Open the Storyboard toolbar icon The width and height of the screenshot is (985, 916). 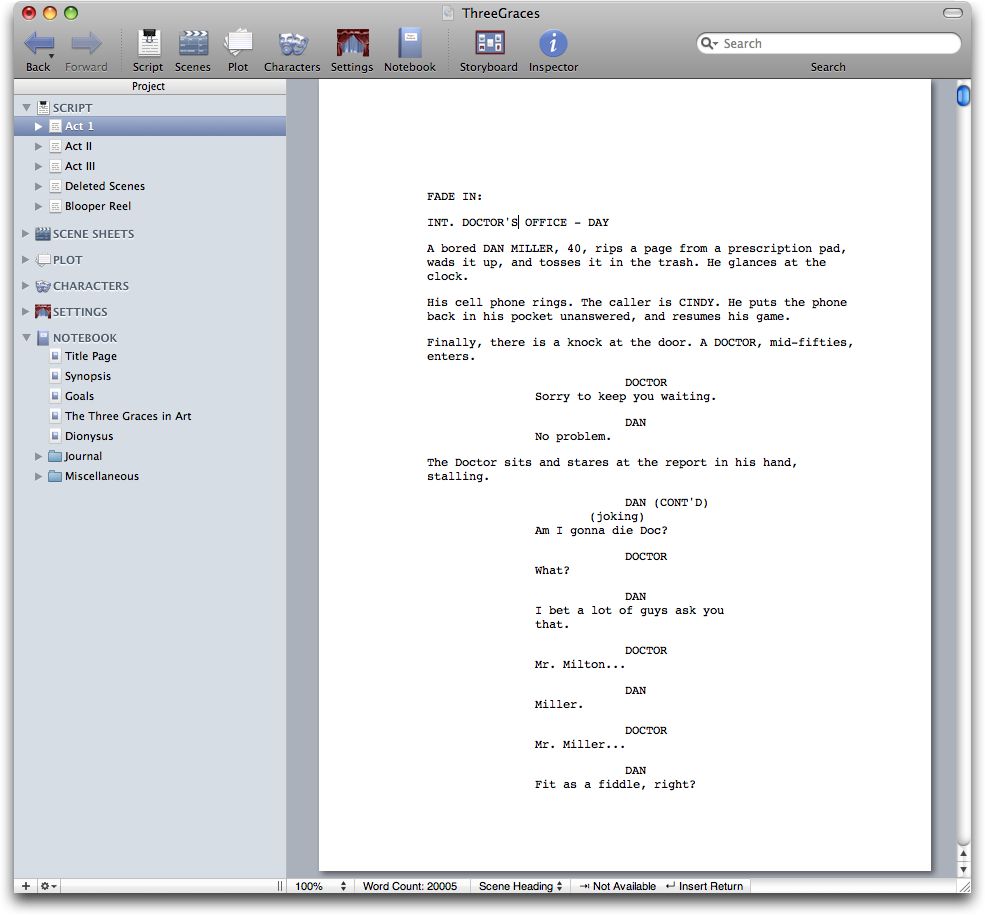(489, 43)
